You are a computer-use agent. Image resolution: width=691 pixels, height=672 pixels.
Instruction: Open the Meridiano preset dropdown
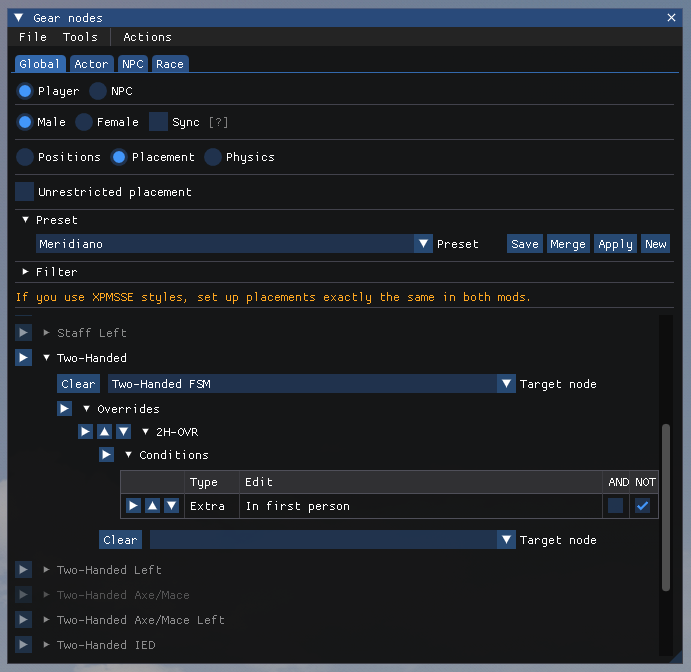(x=424, y=244)
